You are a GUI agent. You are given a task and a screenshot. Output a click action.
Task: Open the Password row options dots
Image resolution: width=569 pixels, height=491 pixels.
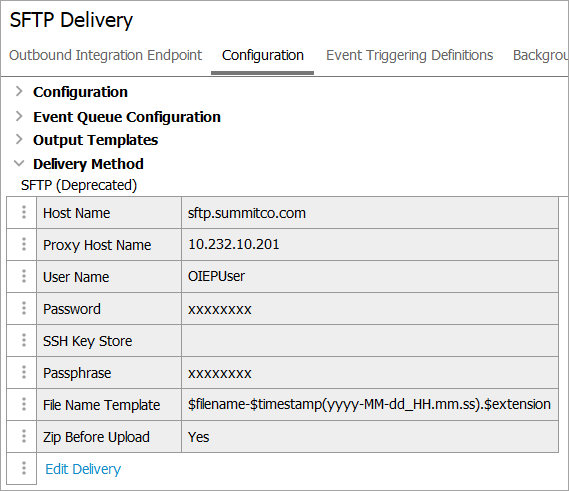click(24, 308)
